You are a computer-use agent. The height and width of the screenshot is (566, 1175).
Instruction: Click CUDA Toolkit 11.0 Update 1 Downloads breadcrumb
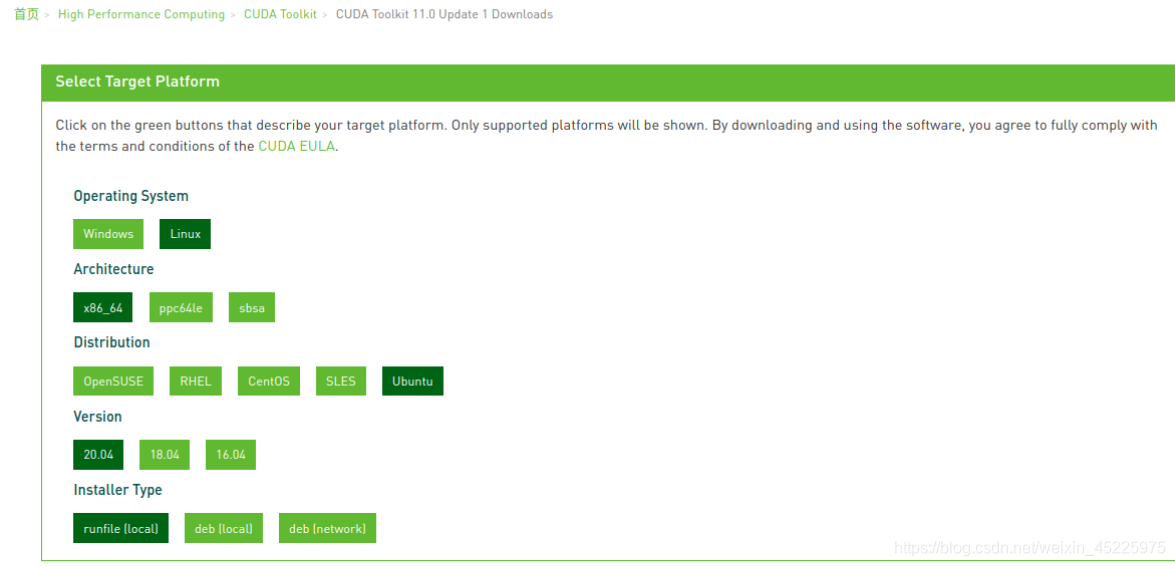[x=444, y=14]
